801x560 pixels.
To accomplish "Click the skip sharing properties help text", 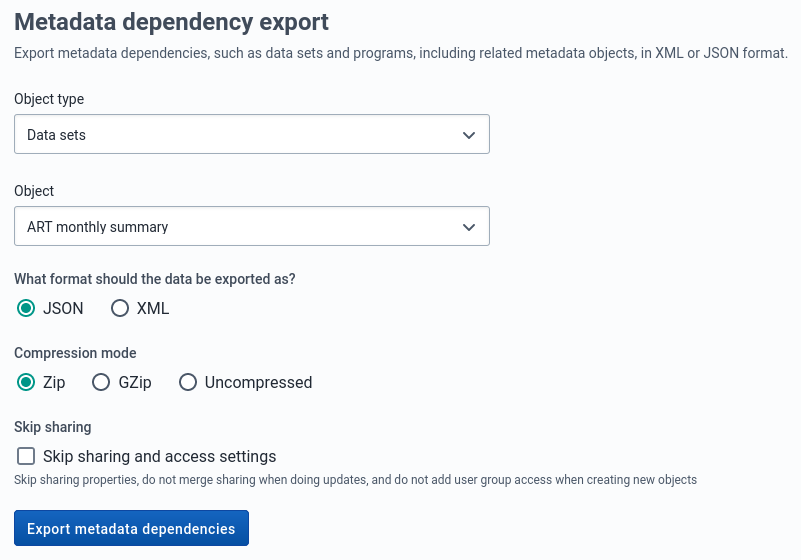I will (x=355, y=480).
